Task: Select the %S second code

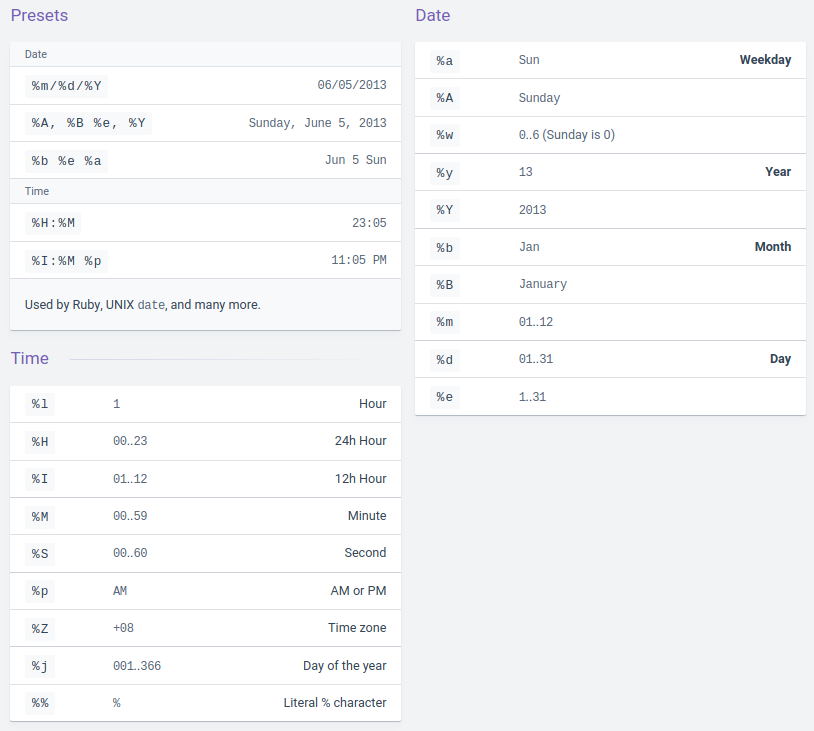Action: pos(39,553)
